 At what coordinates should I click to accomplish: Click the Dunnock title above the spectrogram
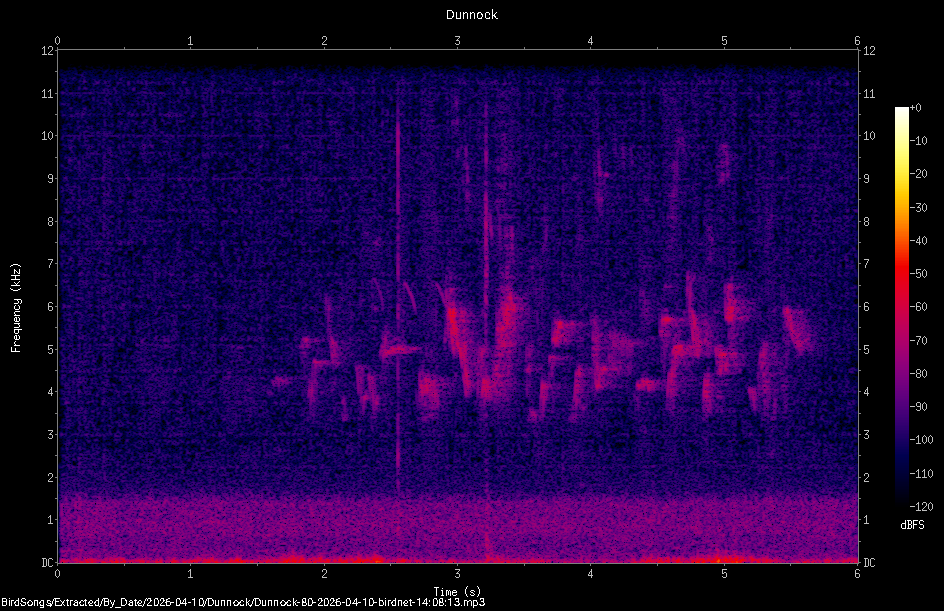[x=471, y=15]
